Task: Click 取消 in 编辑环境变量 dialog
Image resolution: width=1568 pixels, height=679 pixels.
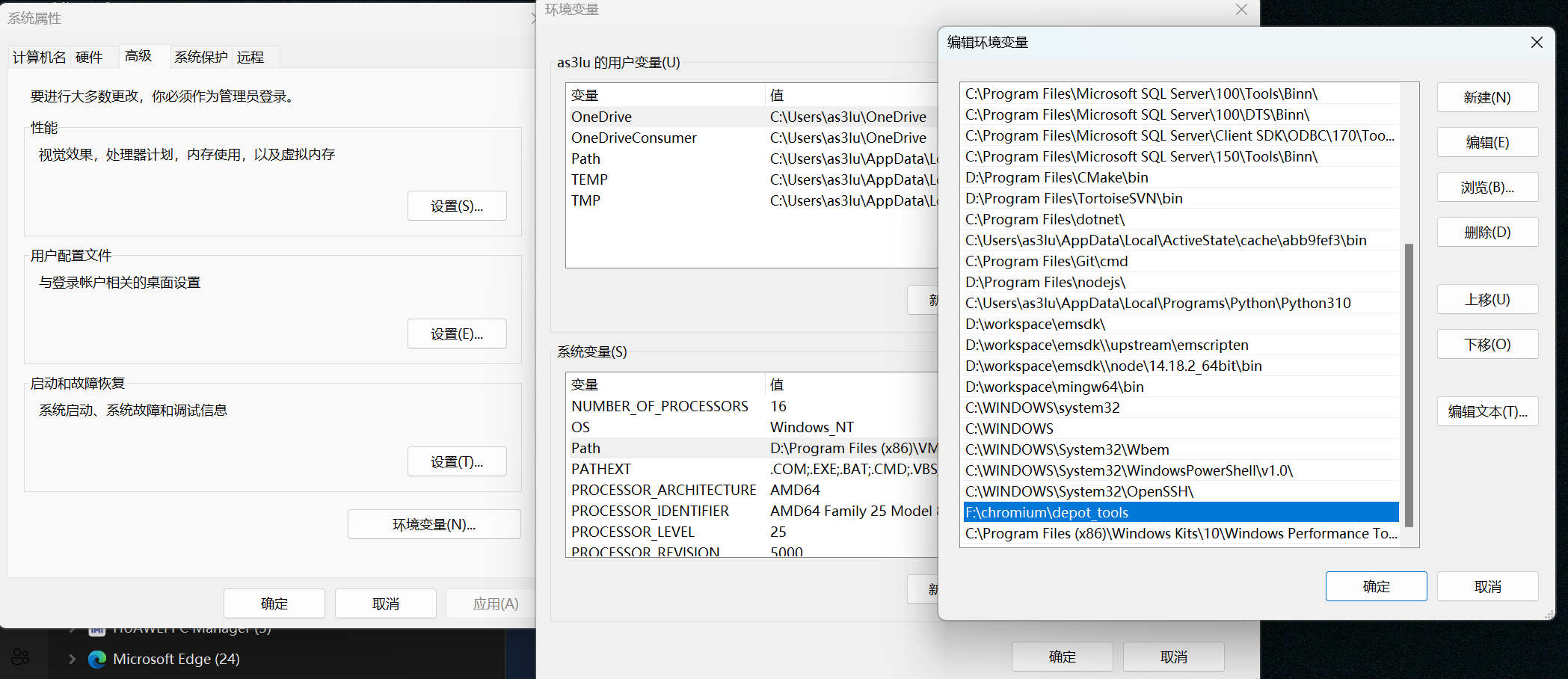Action: [x=1487, y=586]
